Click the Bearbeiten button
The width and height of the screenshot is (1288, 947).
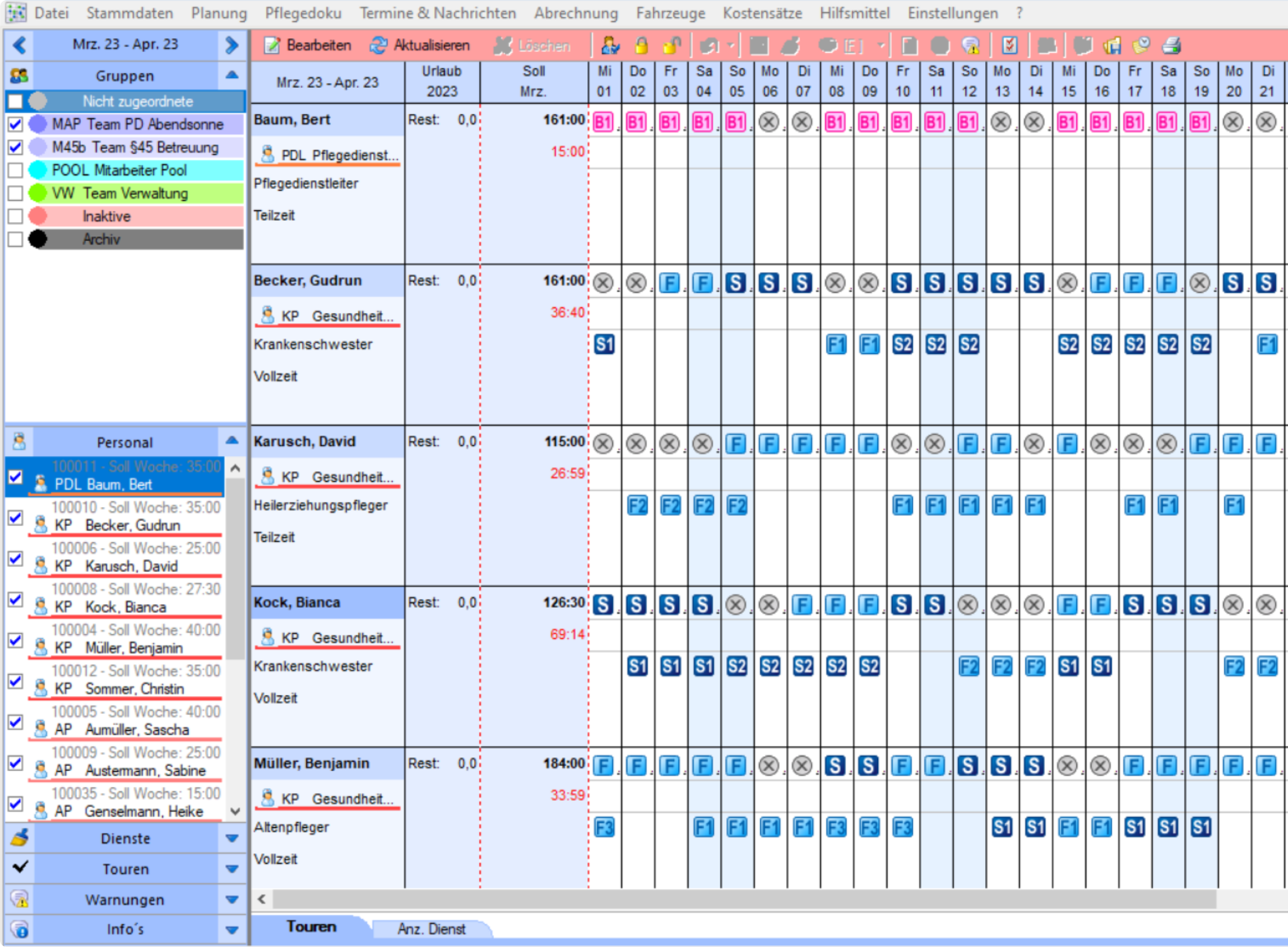(x=308, y=45)
